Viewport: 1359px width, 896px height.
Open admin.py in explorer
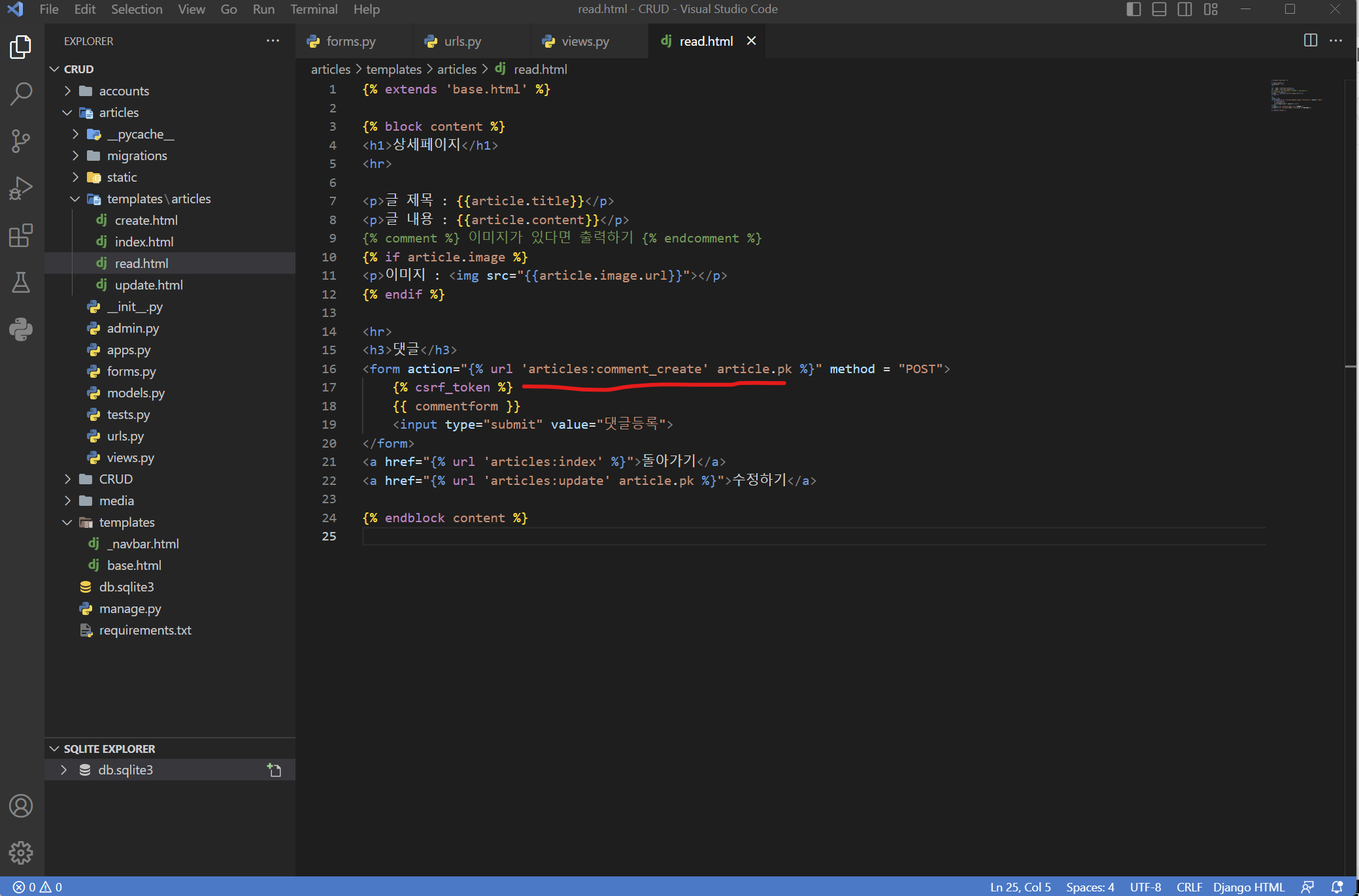[133, 328]
